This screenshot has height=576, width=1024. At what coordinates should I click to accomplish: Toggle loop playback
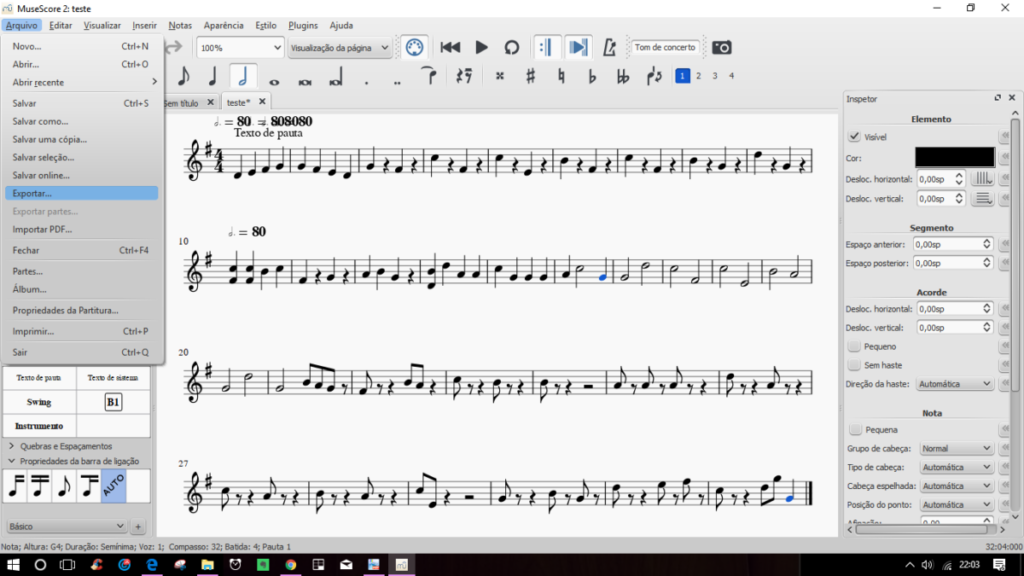point(511,47)
